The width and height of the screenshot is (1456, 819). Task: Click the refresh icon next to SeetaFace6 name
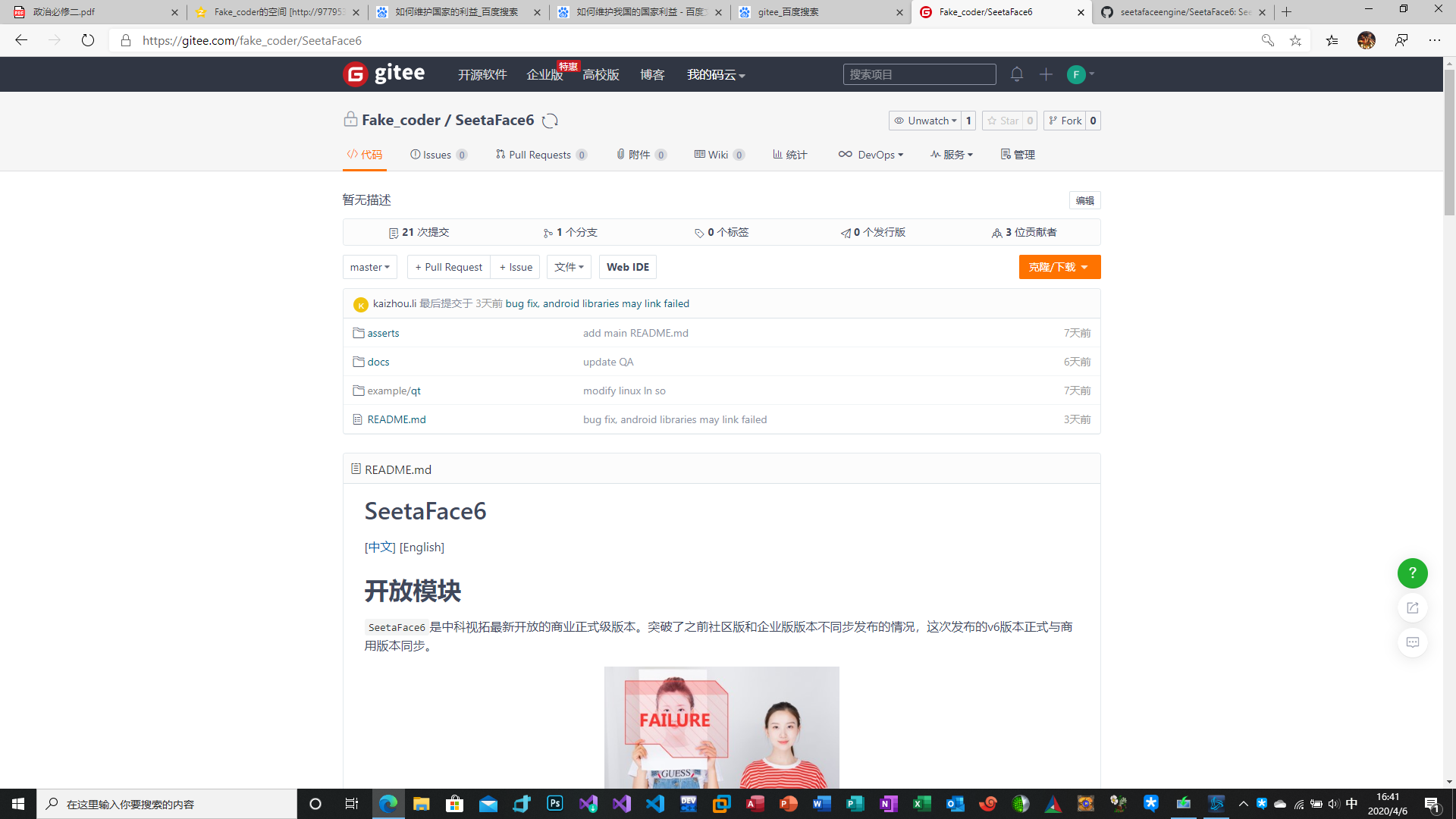[x=550, y=120]
